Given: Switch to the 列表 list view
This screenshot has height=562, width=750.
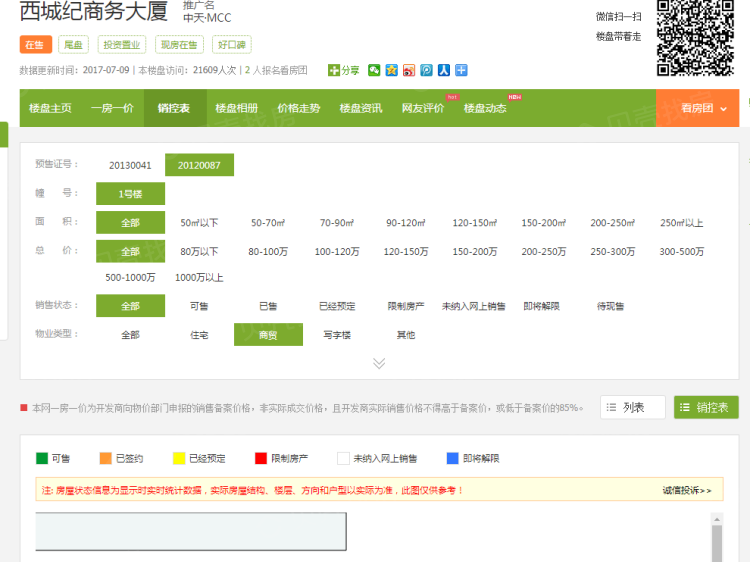Looking at the screenshot, I should 633,407.
